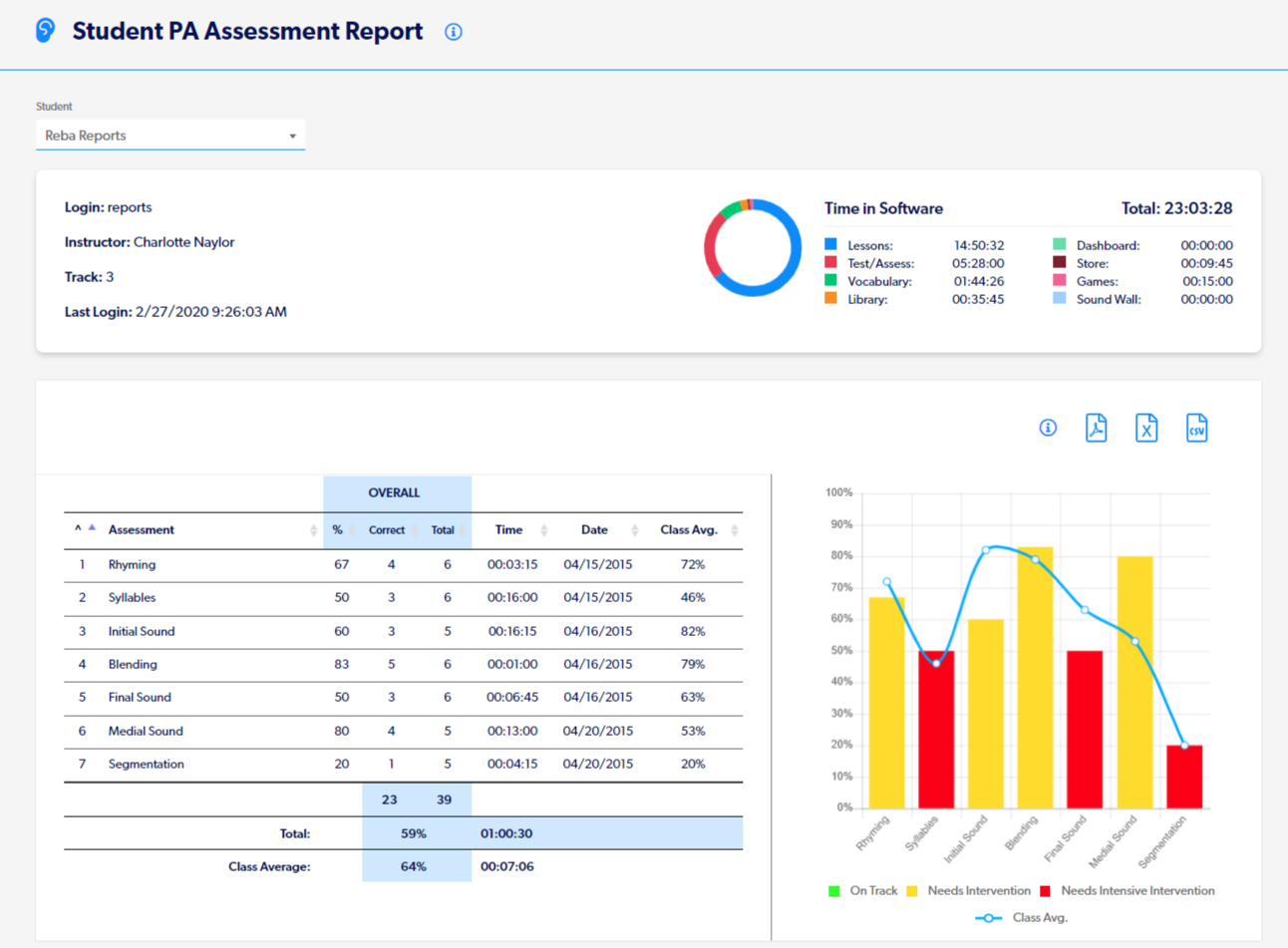Click the info icon beside the report title
This screenshot has width=1288, height=948.
coord(454,31)
